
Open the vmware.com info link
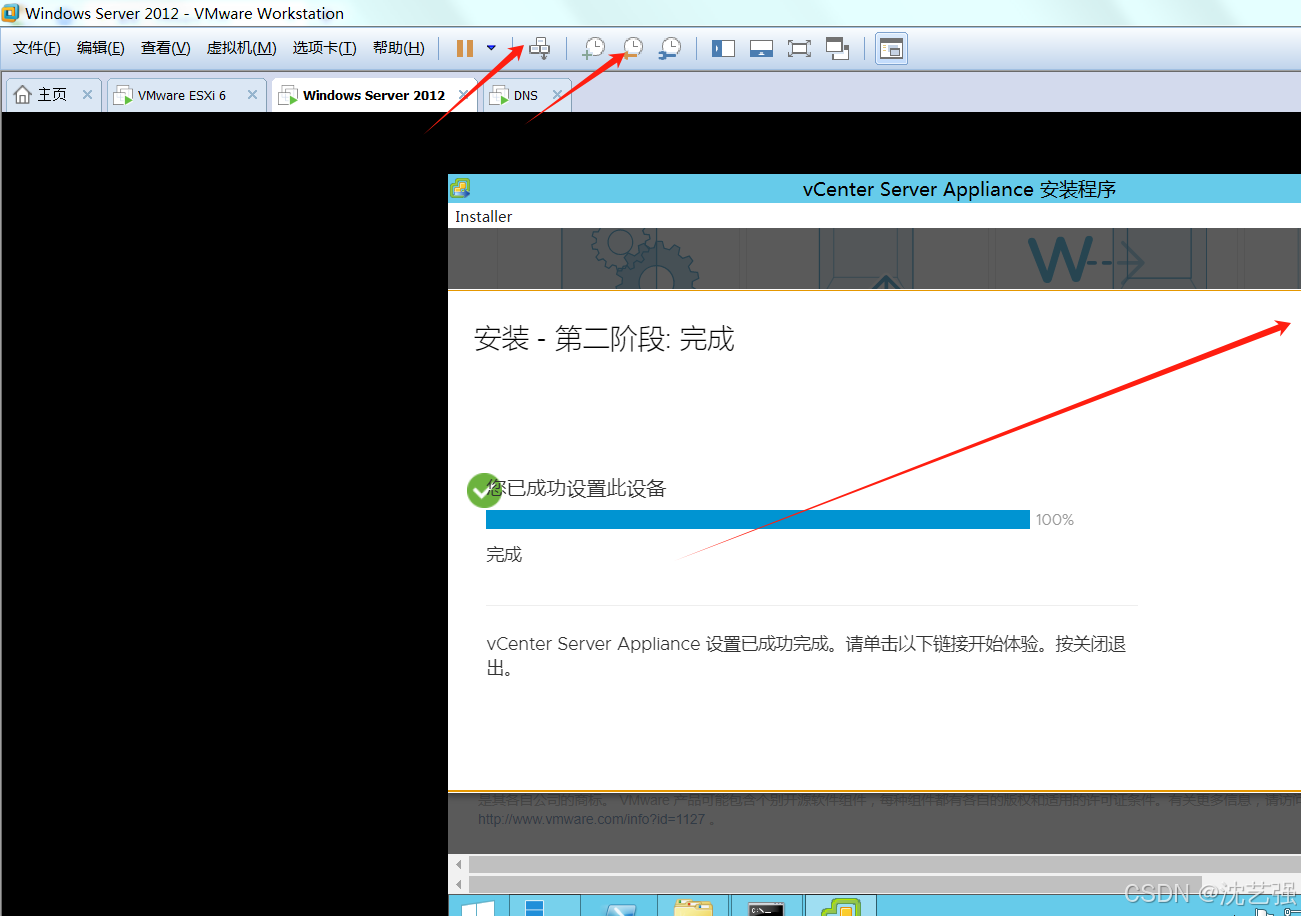591,819
